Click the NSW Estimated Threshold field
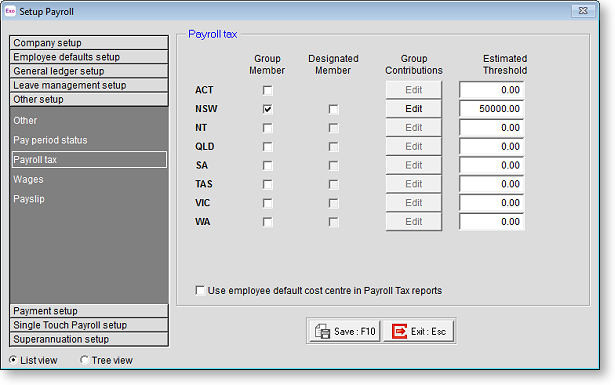The image size is (615, 385). [x=491, y=109]
